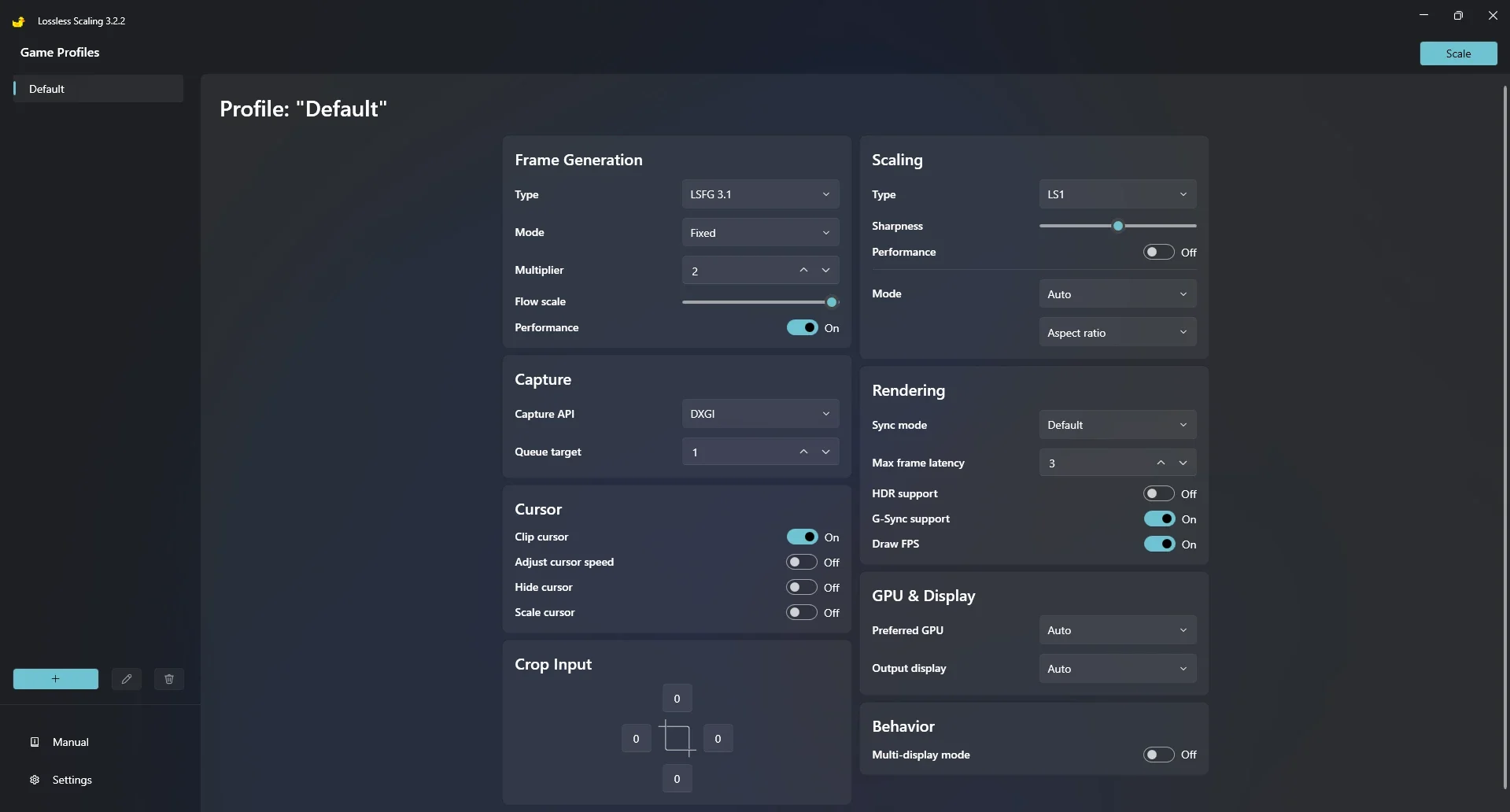Click the Scale button

pyautogui.click(x=1458, y=54)
